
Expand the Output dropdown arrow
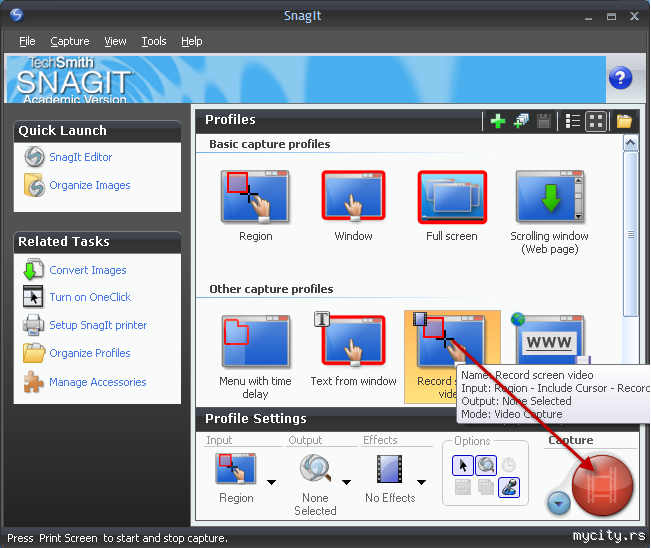pyautogui.click(x=347, y=482)
